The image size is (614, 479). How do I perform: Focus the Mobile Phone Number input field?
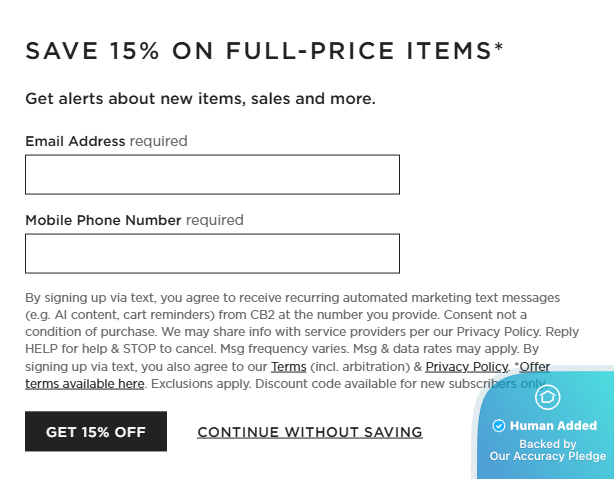point(212,254)
